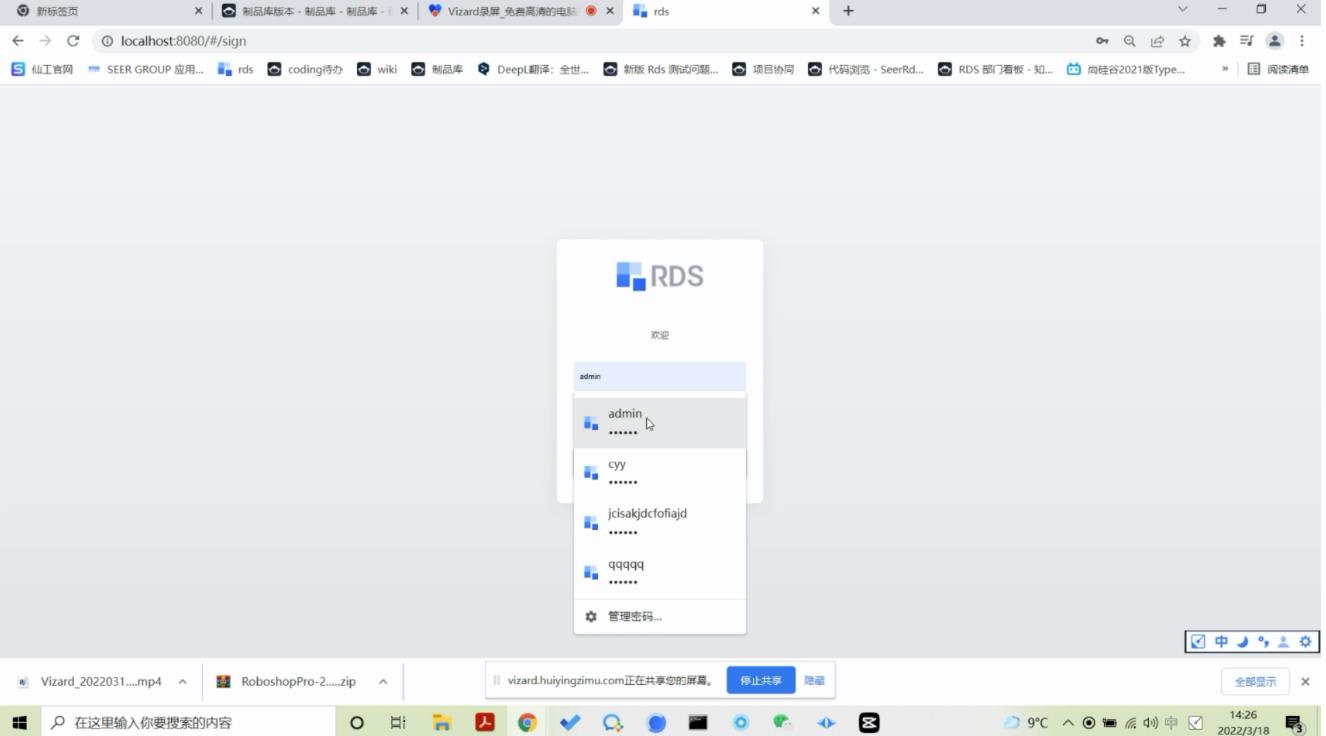Click the browser back arrow

(17, 41)
